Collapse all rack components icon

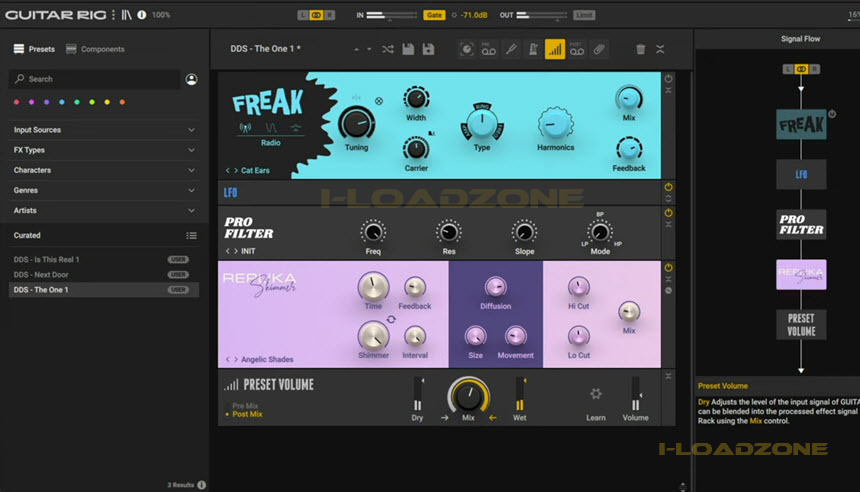tap(660, 49)
